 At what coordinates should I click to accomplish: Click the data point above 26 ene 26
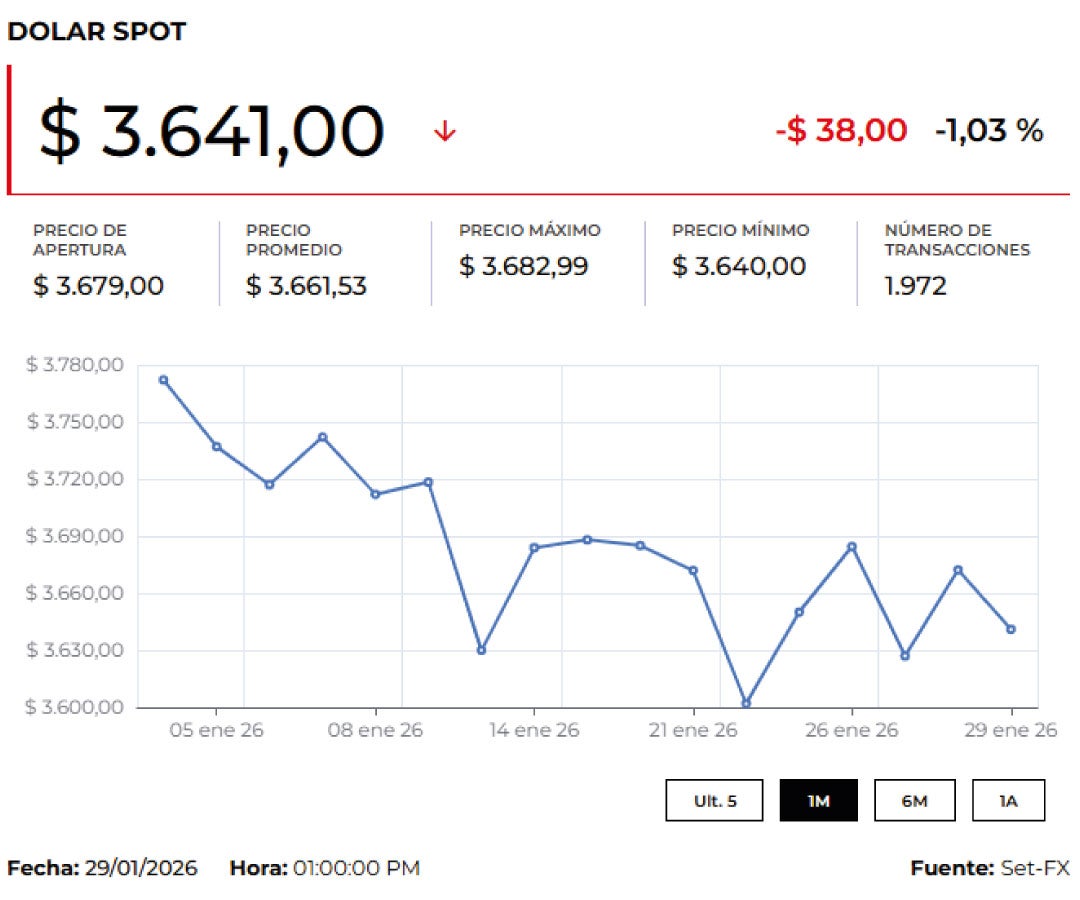[x=852, y=546]
